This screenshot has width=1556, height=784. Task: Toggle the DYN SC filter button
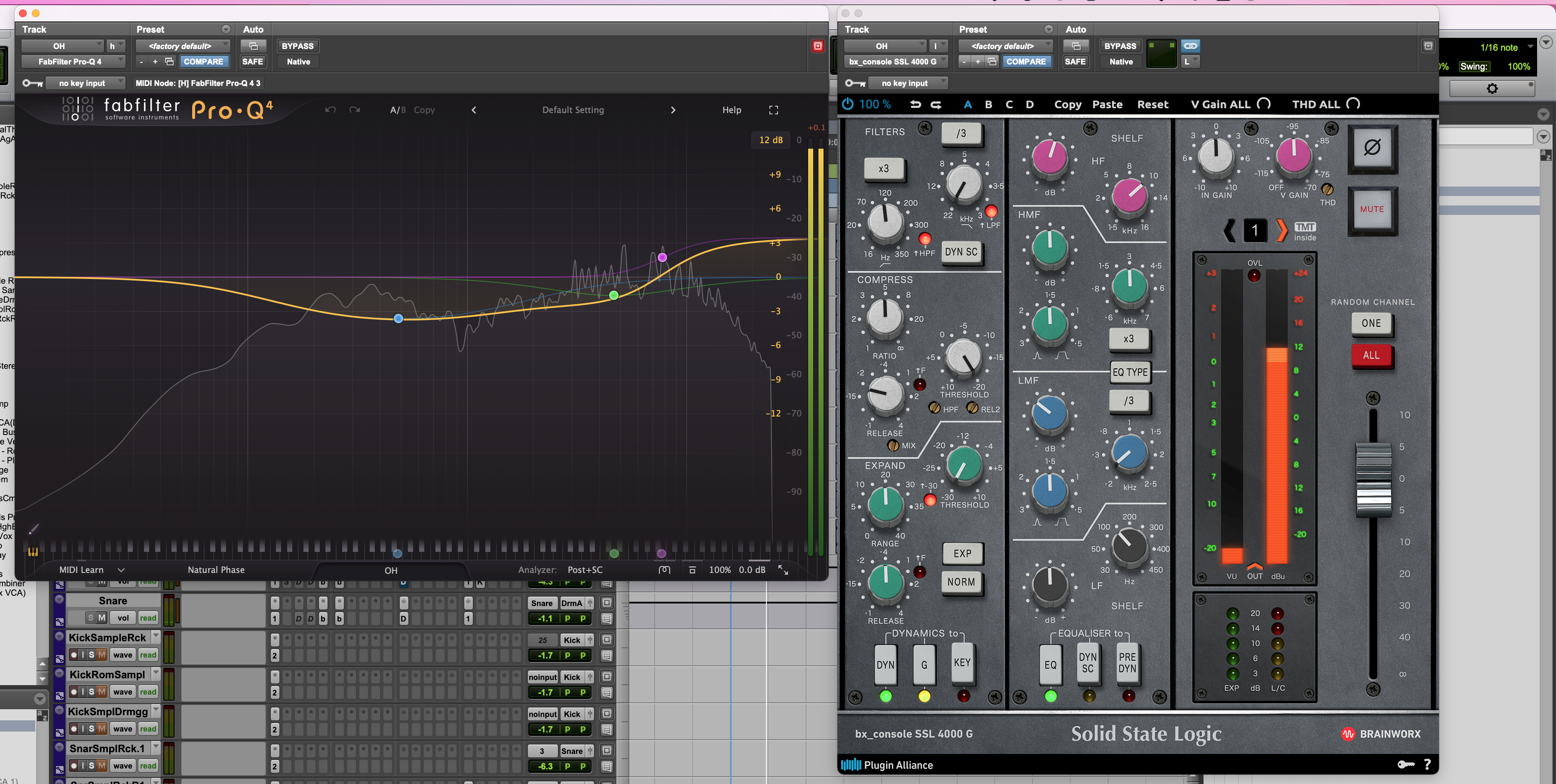click(961, 252)
